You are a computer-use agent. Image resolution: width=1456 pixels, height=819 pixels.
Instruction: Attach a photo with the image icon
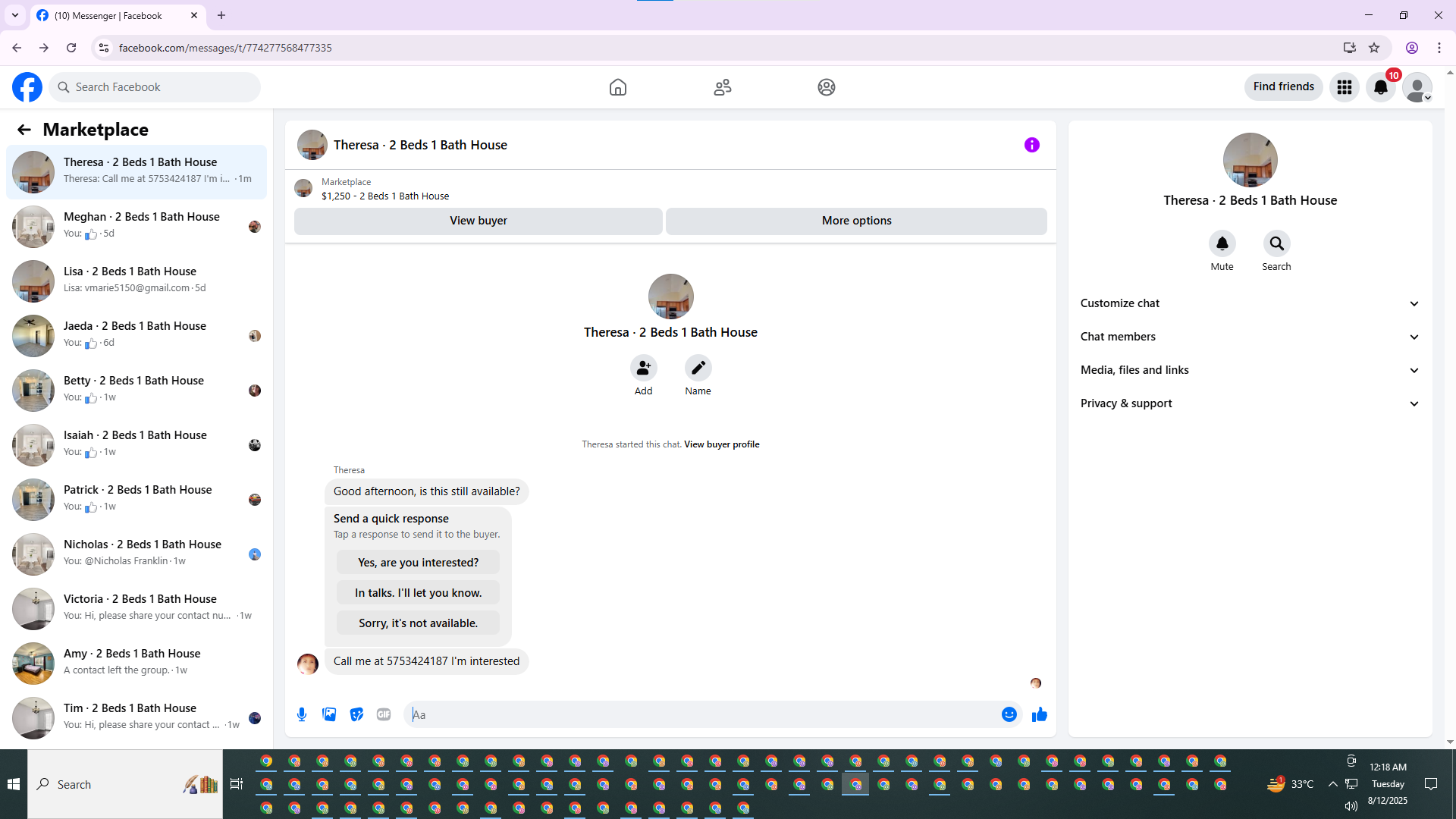click(329, 714)
